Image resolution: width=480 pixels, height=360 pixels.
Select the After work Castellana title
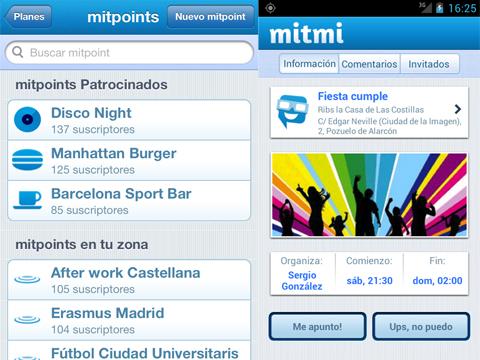pos(126,273)
